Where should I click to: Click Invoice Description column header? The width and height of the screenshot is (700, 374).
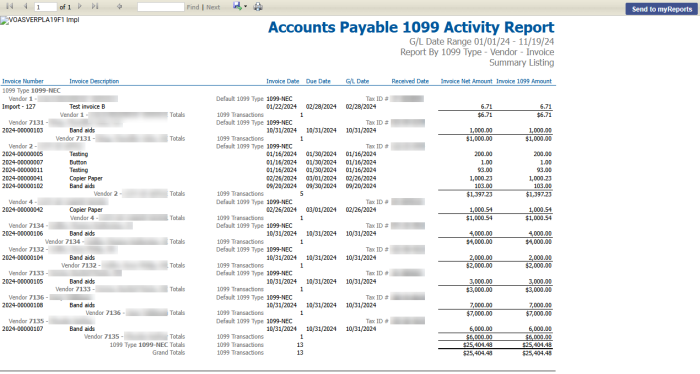(94, 81)
